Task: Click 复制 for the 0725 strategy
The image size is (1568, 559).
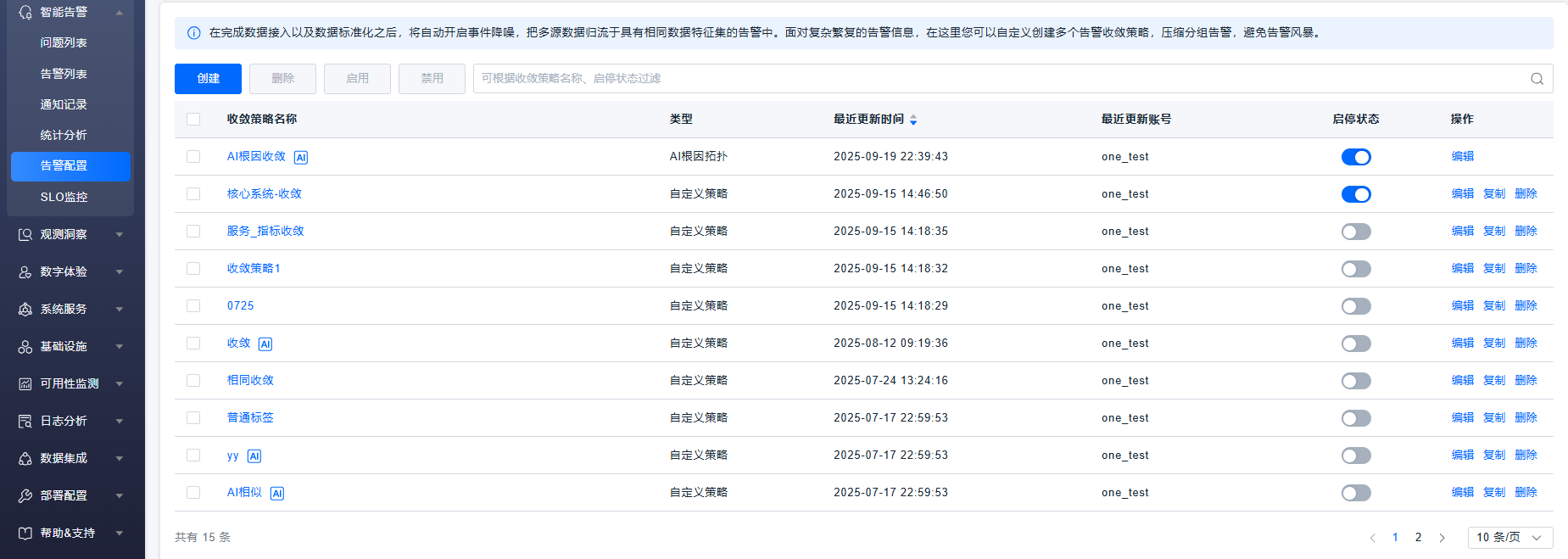Action: (1493, 305)
